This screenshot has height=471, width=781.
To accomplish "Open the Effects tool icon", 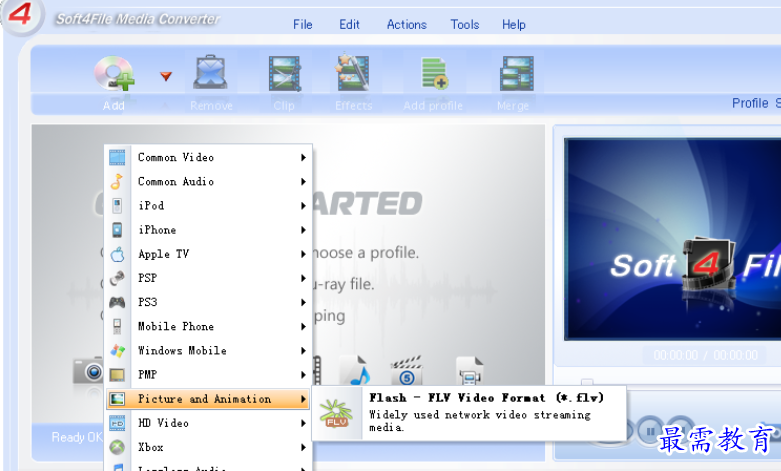I will pyautogui.click(x=353, y=73).
